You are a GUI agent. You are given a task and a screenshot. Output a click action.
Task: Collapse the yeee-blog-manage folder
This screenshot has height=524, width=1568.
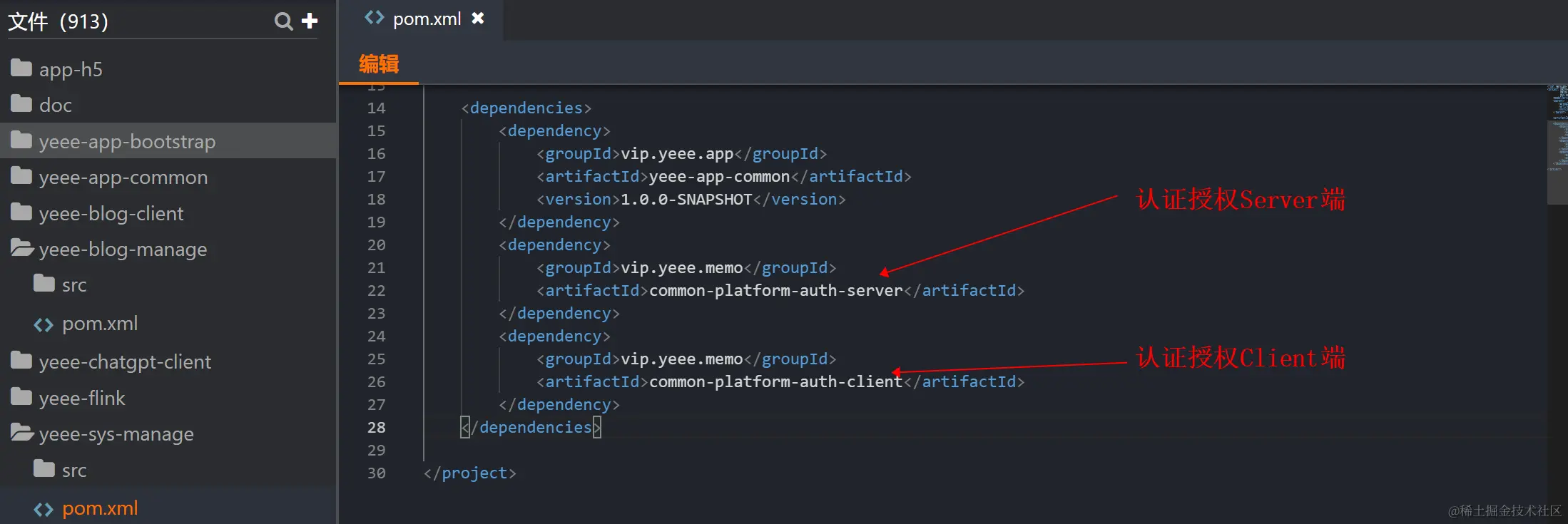click(123, 250)
